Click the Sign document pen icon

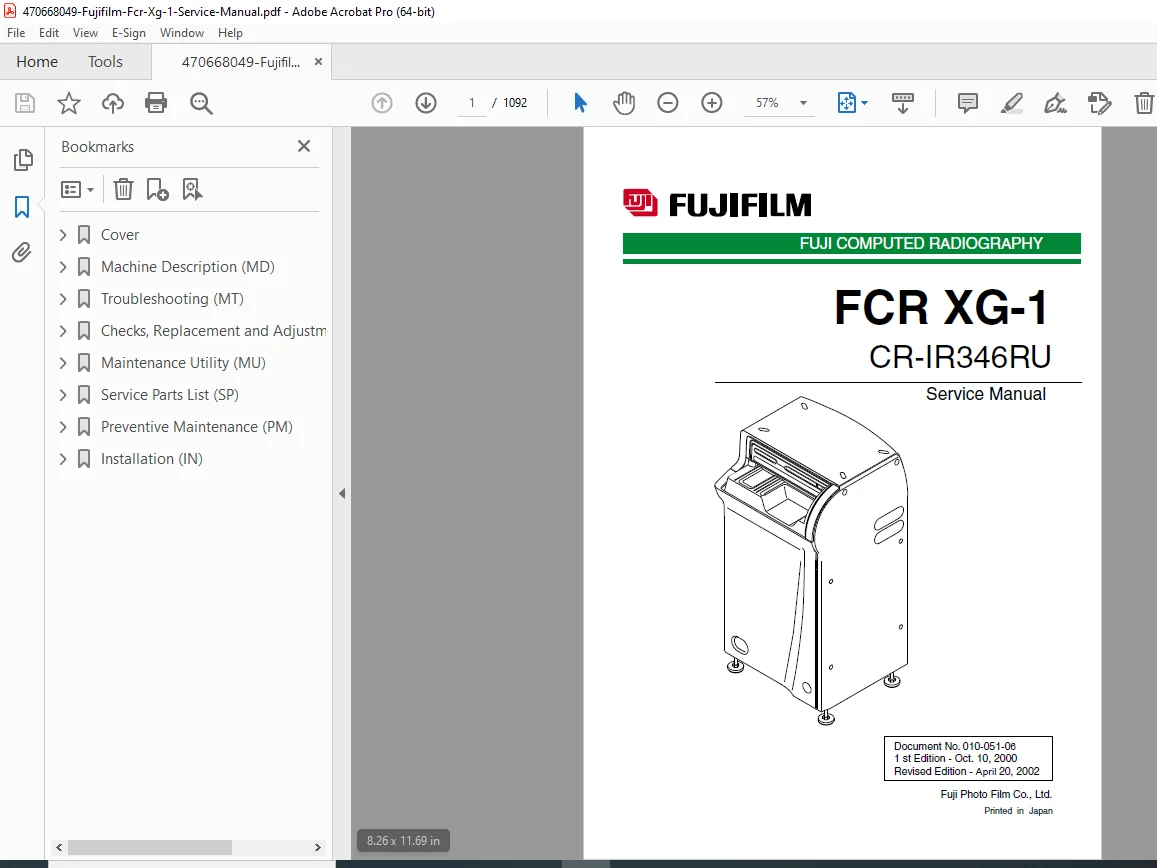pos(1055,103)
